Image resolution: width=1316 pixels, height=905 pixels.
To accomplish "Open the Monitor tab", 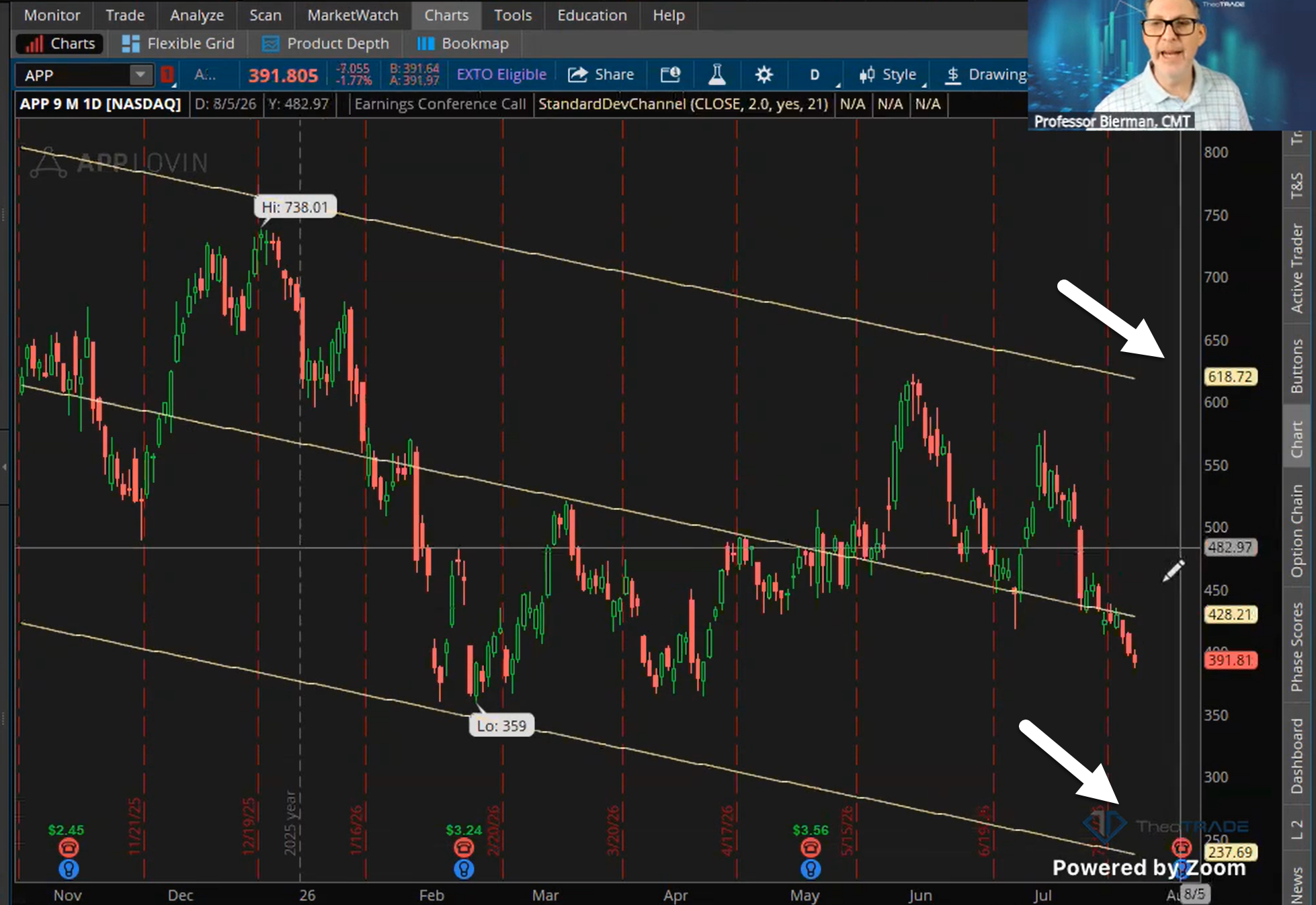I will click(52, 15).
